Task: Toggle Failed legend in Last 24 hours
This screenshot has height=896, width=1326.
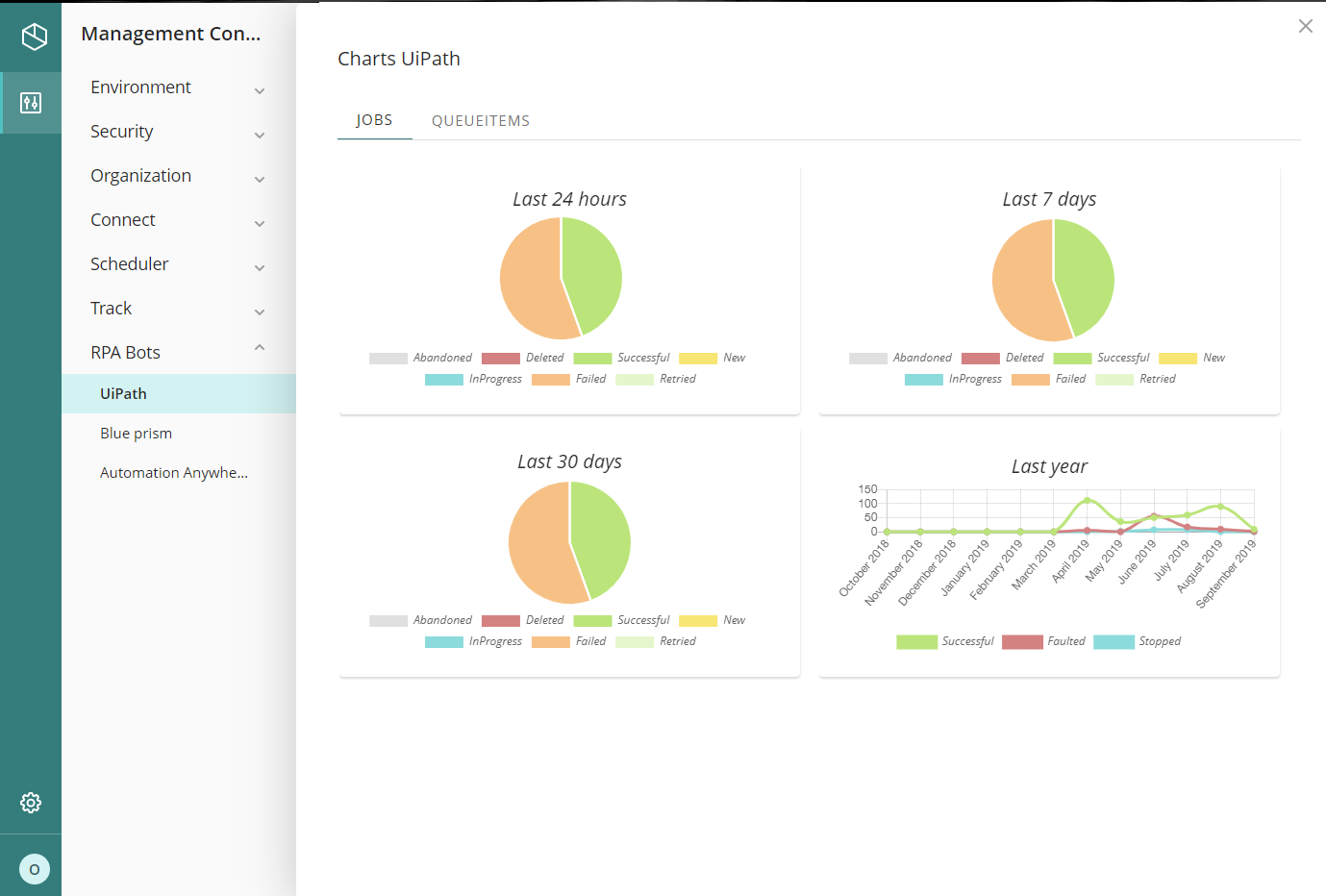Action: pyautogui.click(x=568, y=379)
